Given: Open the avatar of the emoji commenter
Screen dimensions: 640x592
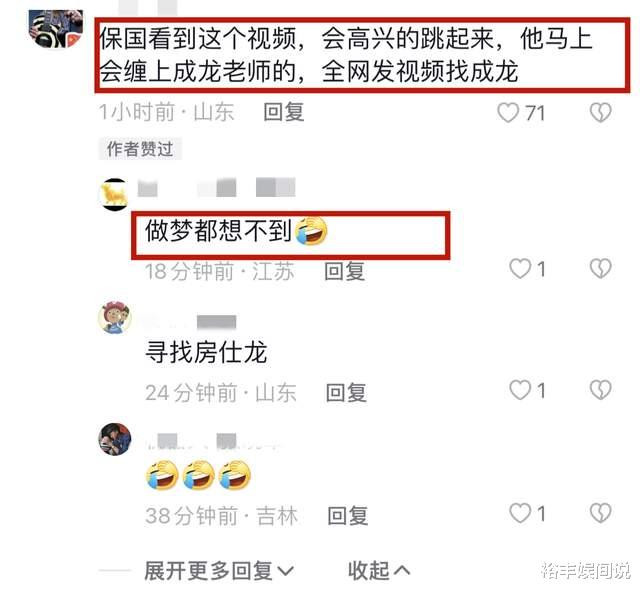Looking at the screenshot, I should pos(115,439).
